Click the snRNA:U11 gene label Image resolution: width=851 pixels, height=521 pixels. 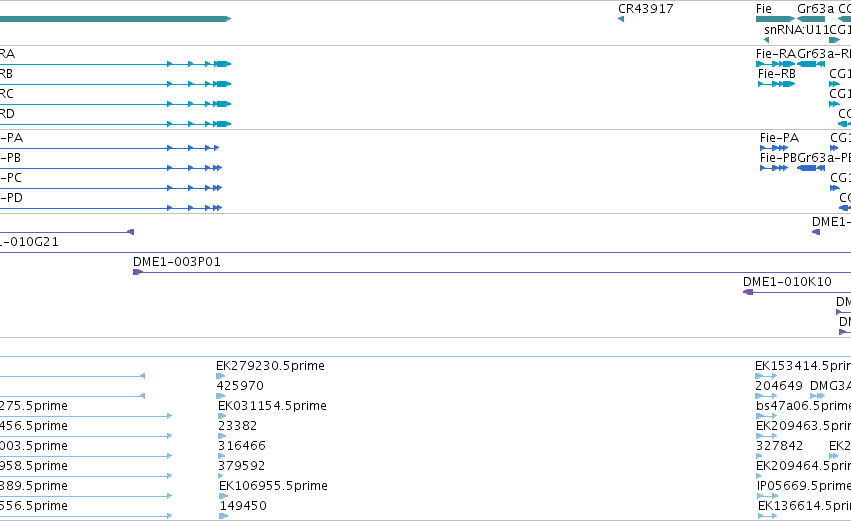click(x=796, y=30)
